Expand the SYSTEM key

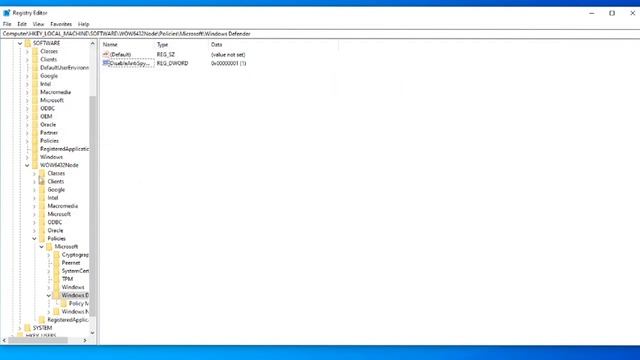click(x=20, y=328)
